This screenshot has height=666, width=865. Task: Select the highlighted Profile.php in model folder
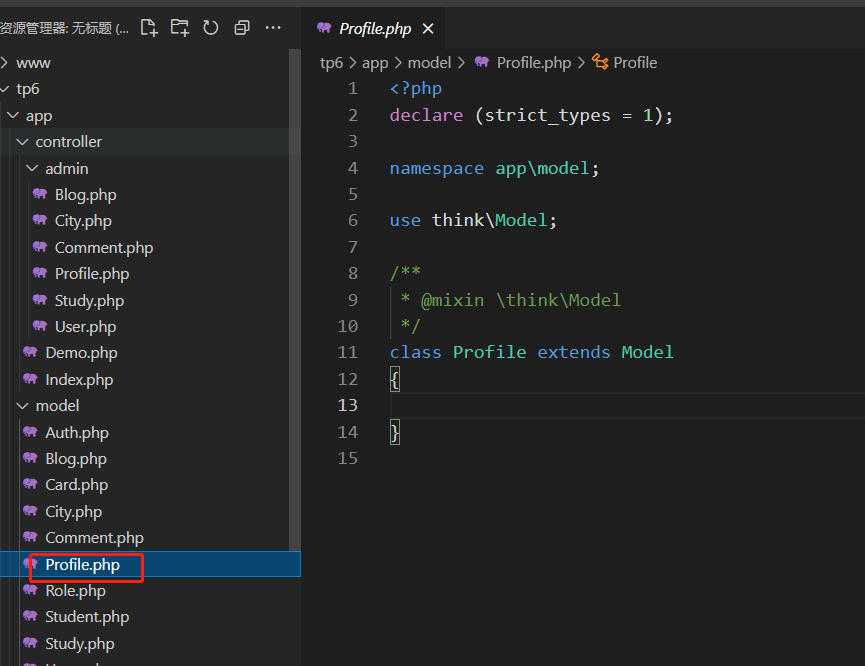(150, 564)
